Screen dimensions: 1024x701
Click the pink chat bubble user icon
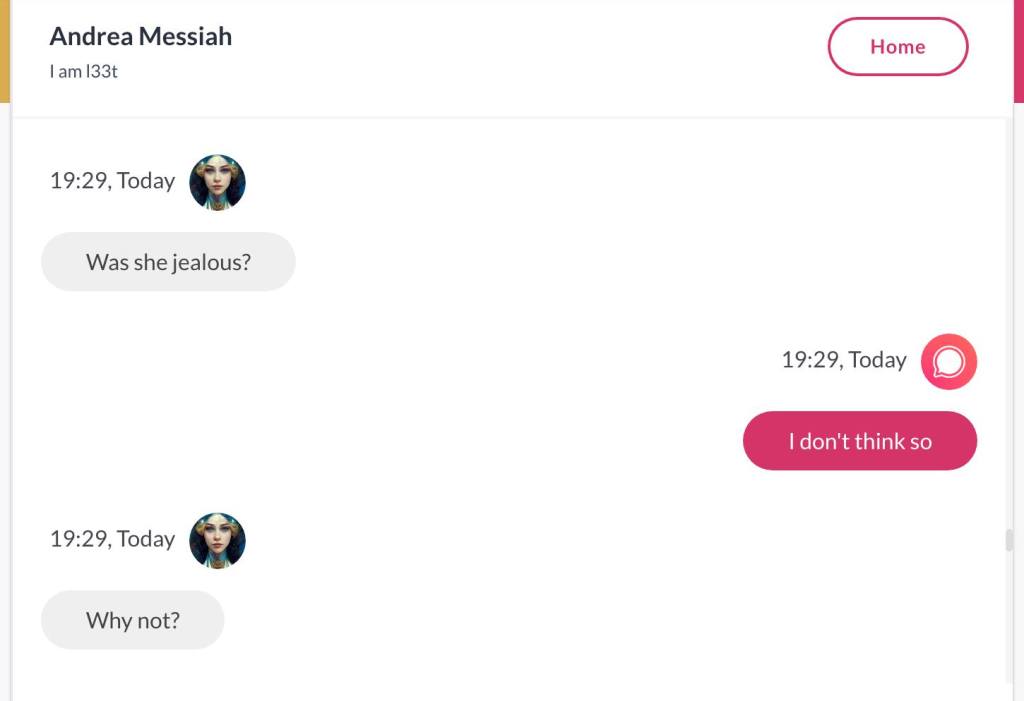948,361
